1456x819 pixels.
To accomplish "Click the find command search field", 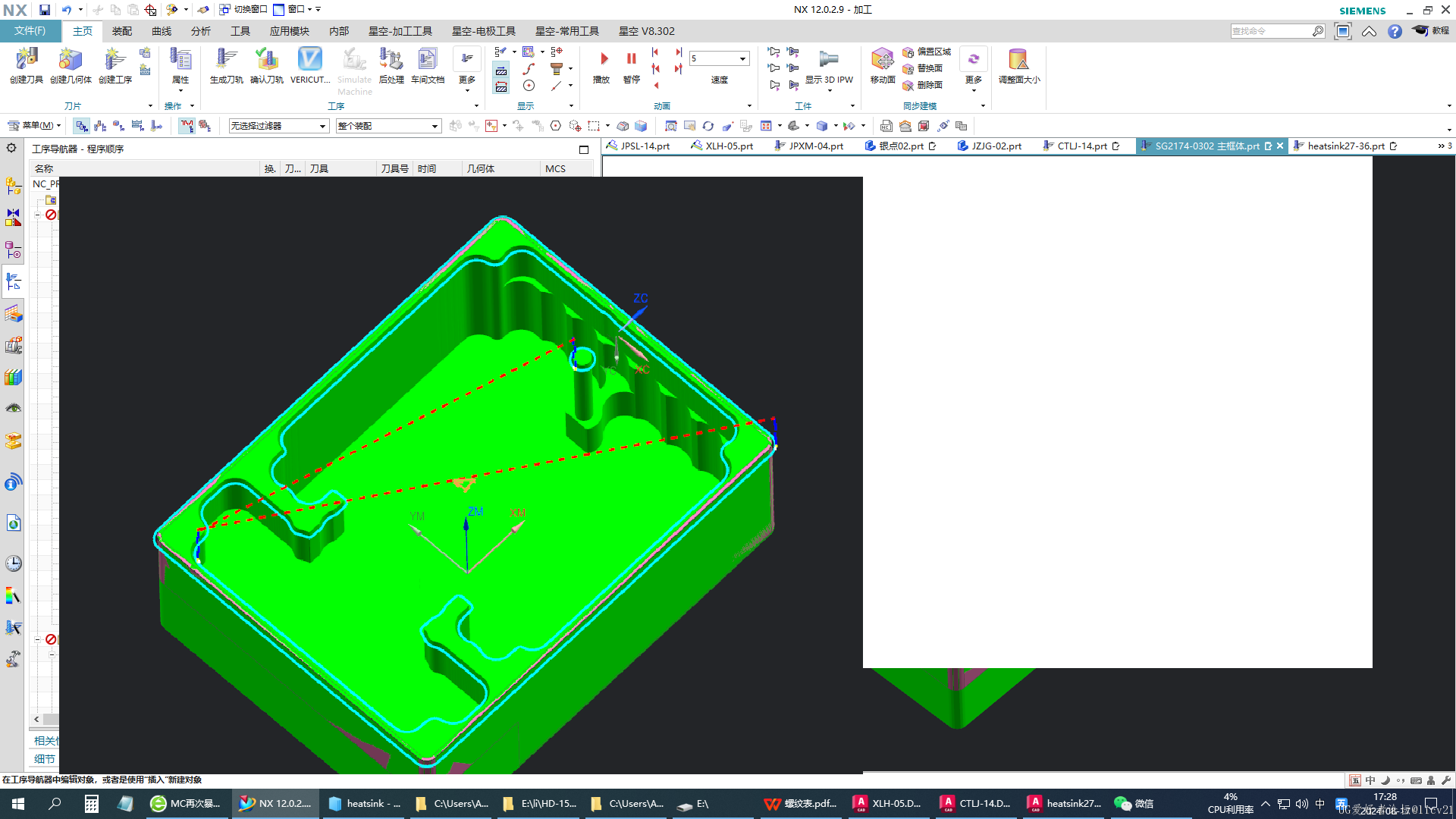I will coord(1271,31).
